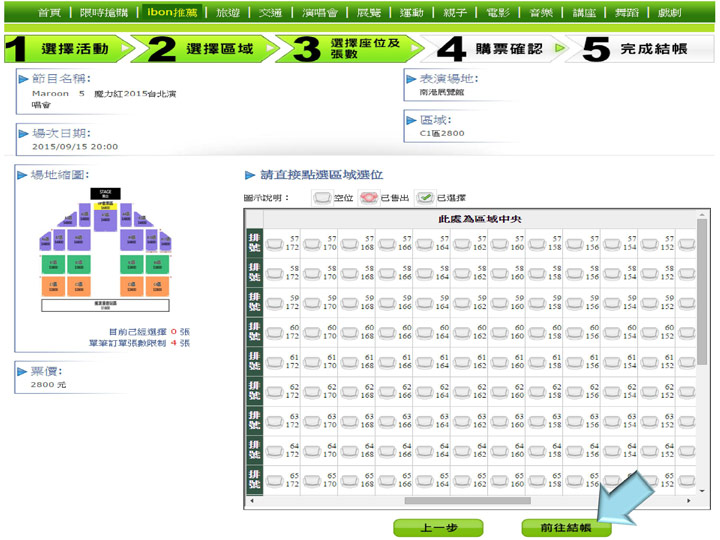This screenshot has height=540, width=720.
Task: Click the 前往結帳 checkout button
Action: tap(566, 527)
